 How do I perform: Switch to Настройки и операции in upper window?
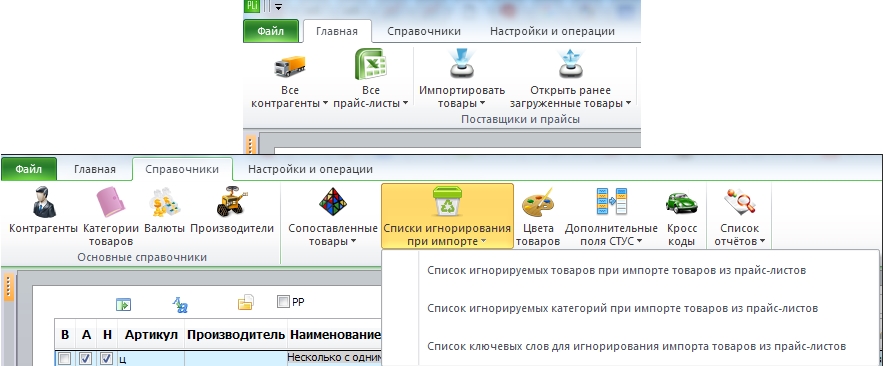pyautogui.click(x=552, y=31)
